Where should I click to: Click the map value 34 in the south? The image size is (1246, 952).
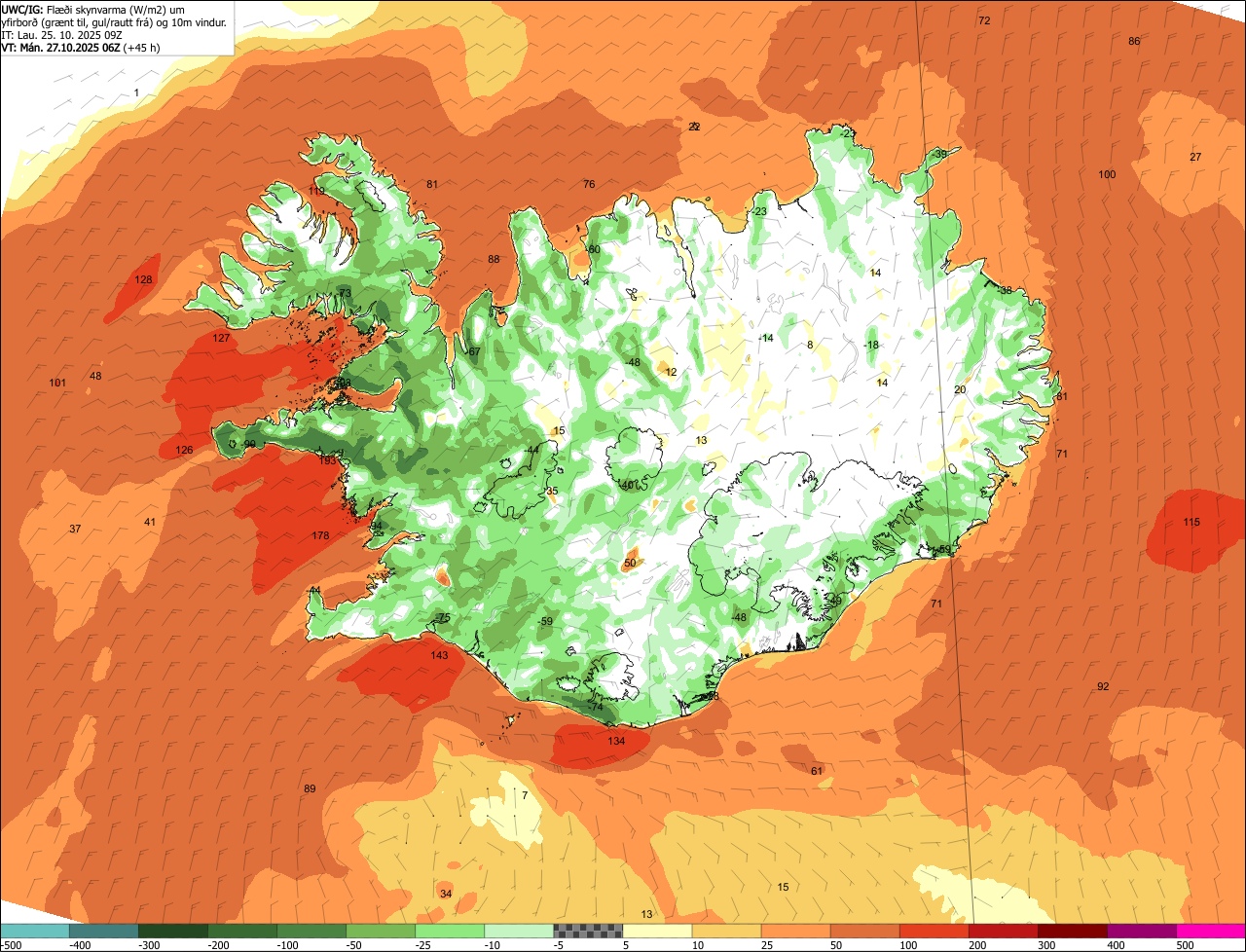446,895
